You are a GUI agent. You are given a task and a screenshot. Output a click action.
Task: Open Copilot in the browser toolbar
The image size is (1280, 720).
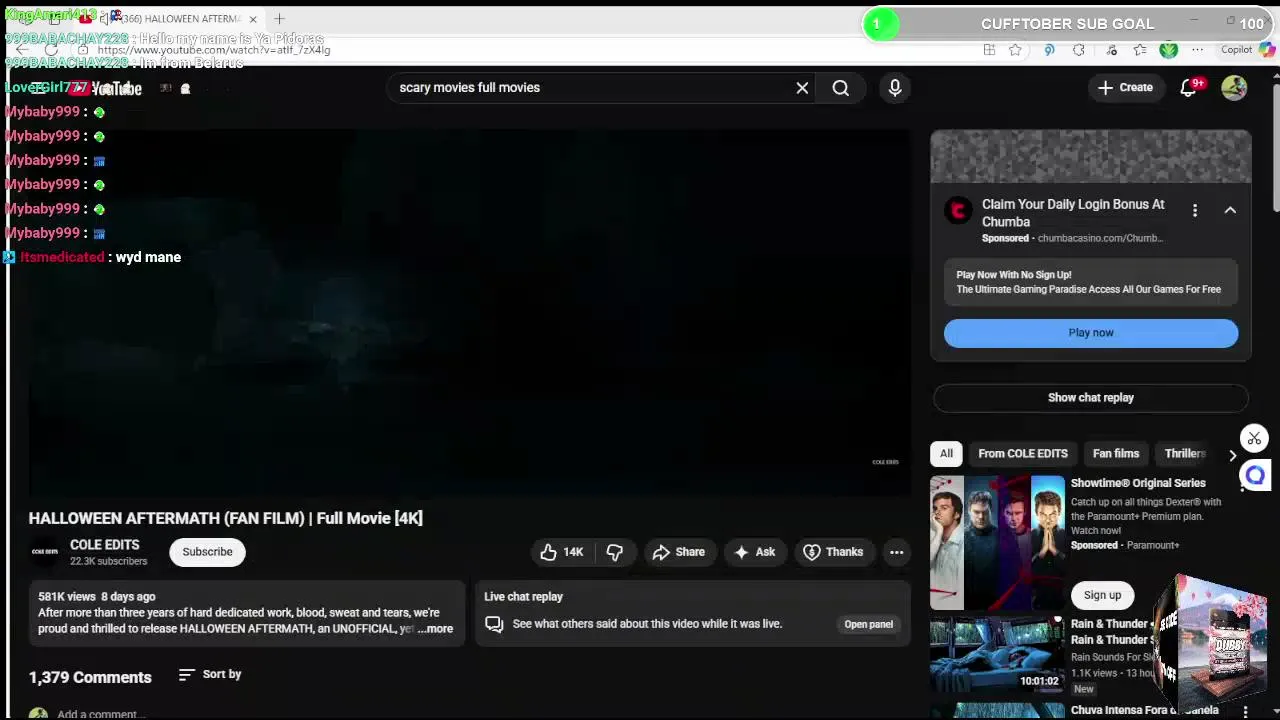pyautogui.click(x=1247, y=50)
